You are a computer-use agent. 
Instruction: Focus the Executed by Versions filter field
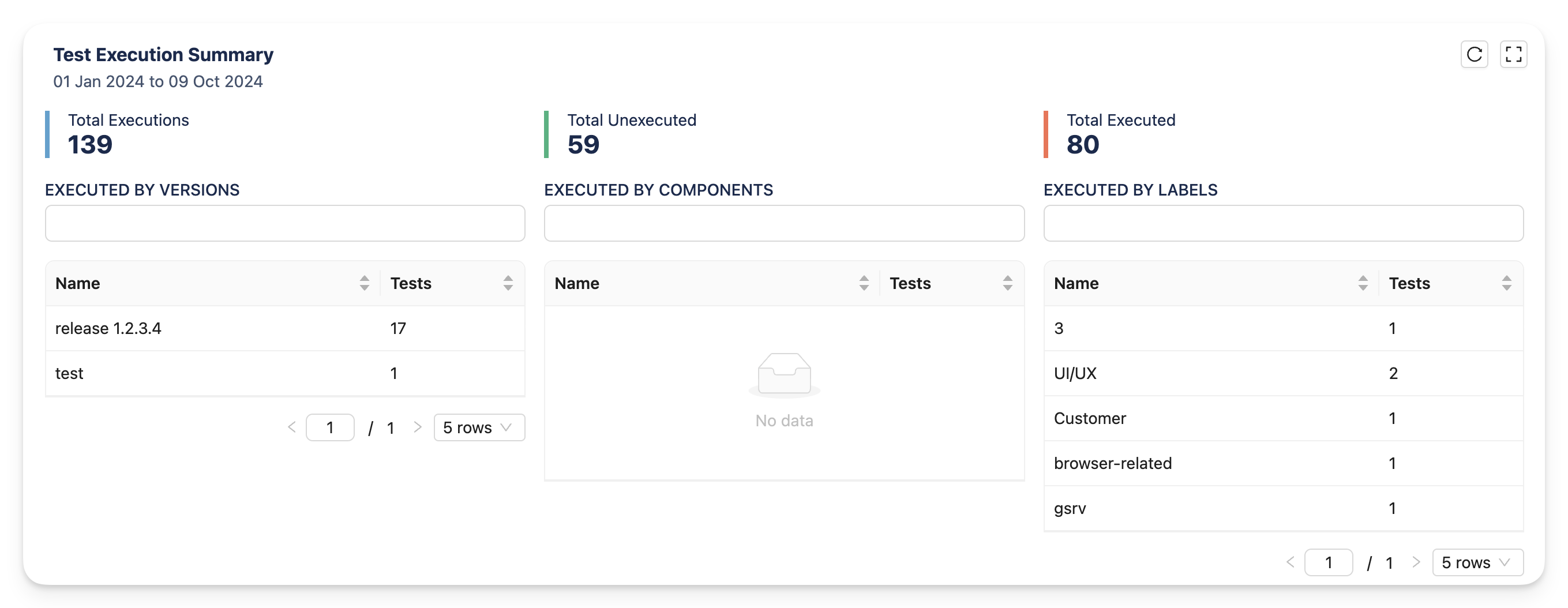[x=285, y=223]
